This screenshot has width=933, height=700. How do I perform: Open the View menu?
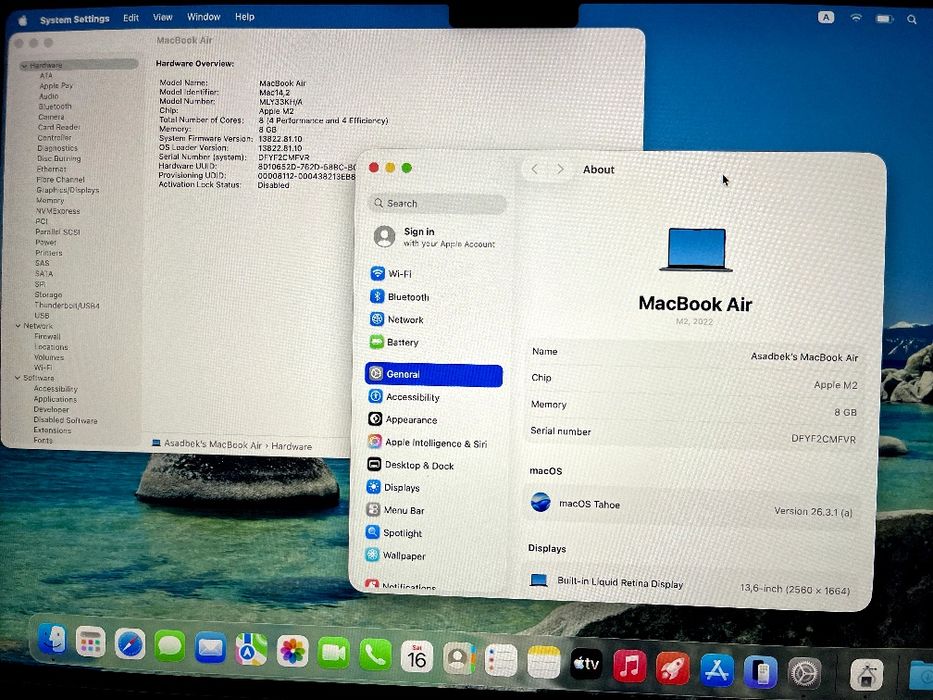coord(162,17)
